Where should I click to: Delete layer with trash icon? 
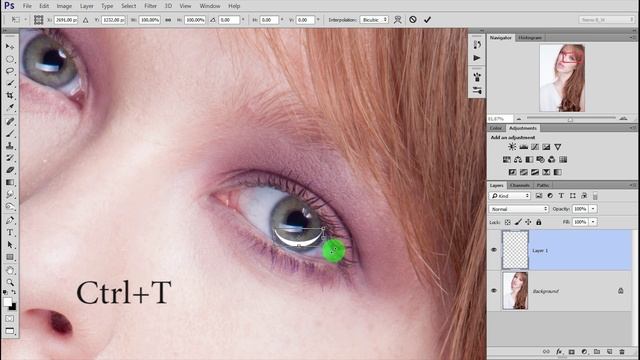click(622, 351)
